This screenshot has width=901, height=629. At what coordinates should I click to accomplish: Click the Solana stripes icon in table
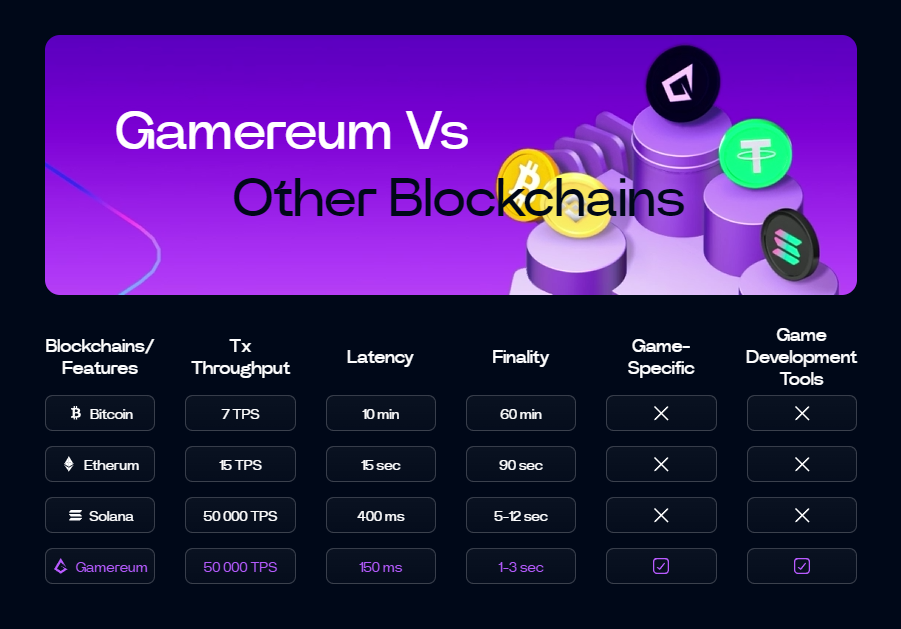(x=75, y=516)
